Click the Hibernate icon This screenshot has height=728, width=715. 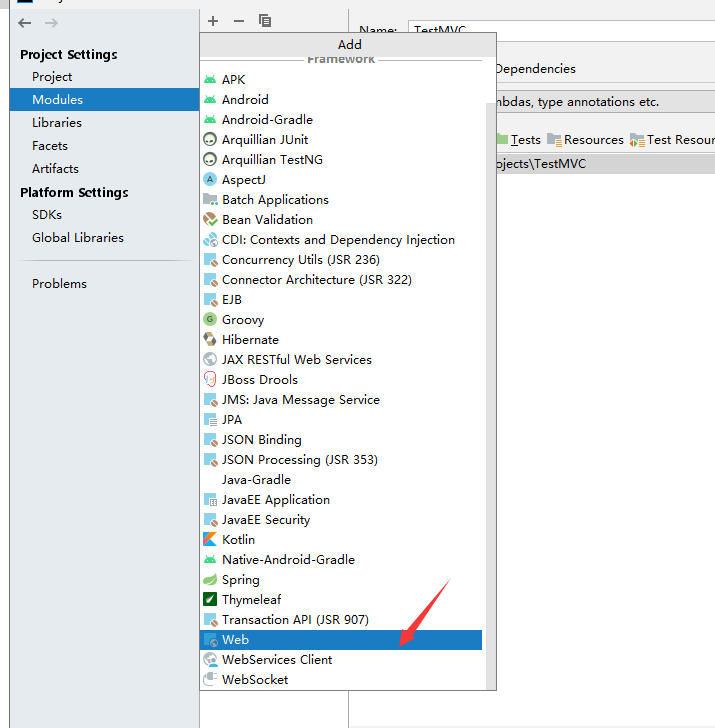[210, 339]
